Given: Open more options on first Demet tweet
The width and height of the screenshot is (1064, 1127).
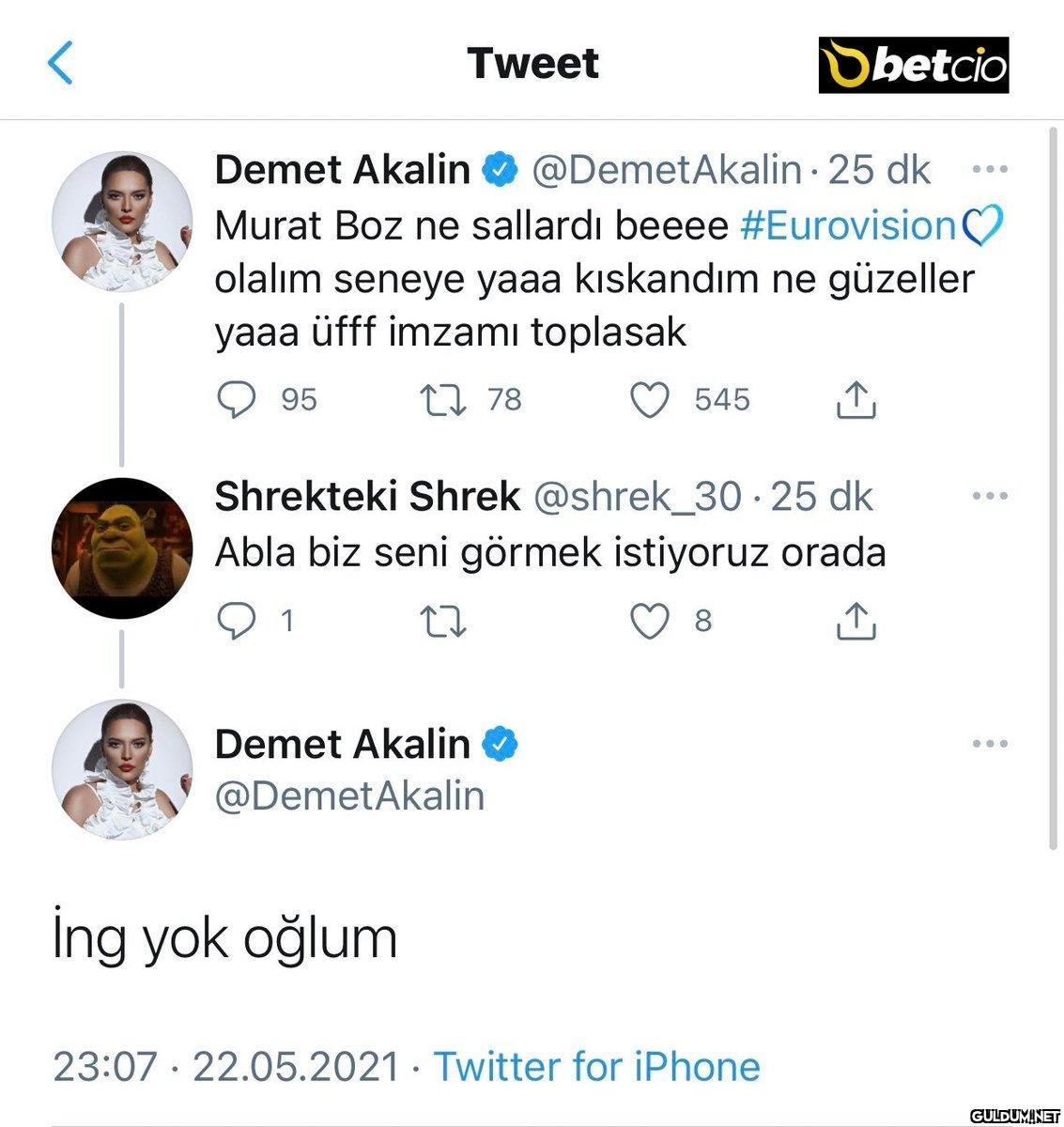Looking at the screenshot, I should click(x=989, y=170).
